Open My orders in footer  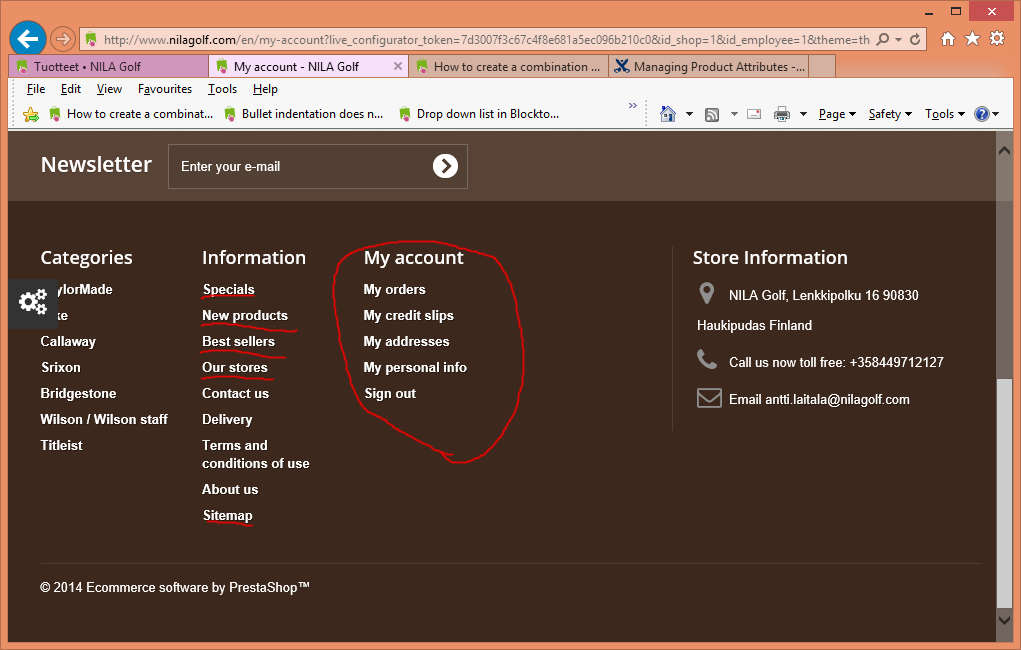394,289
